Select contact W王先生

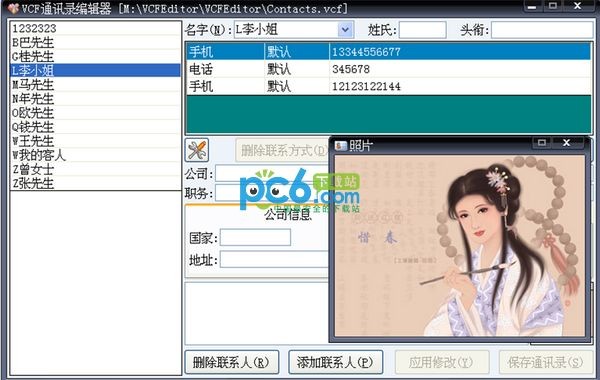pos(96,141)
